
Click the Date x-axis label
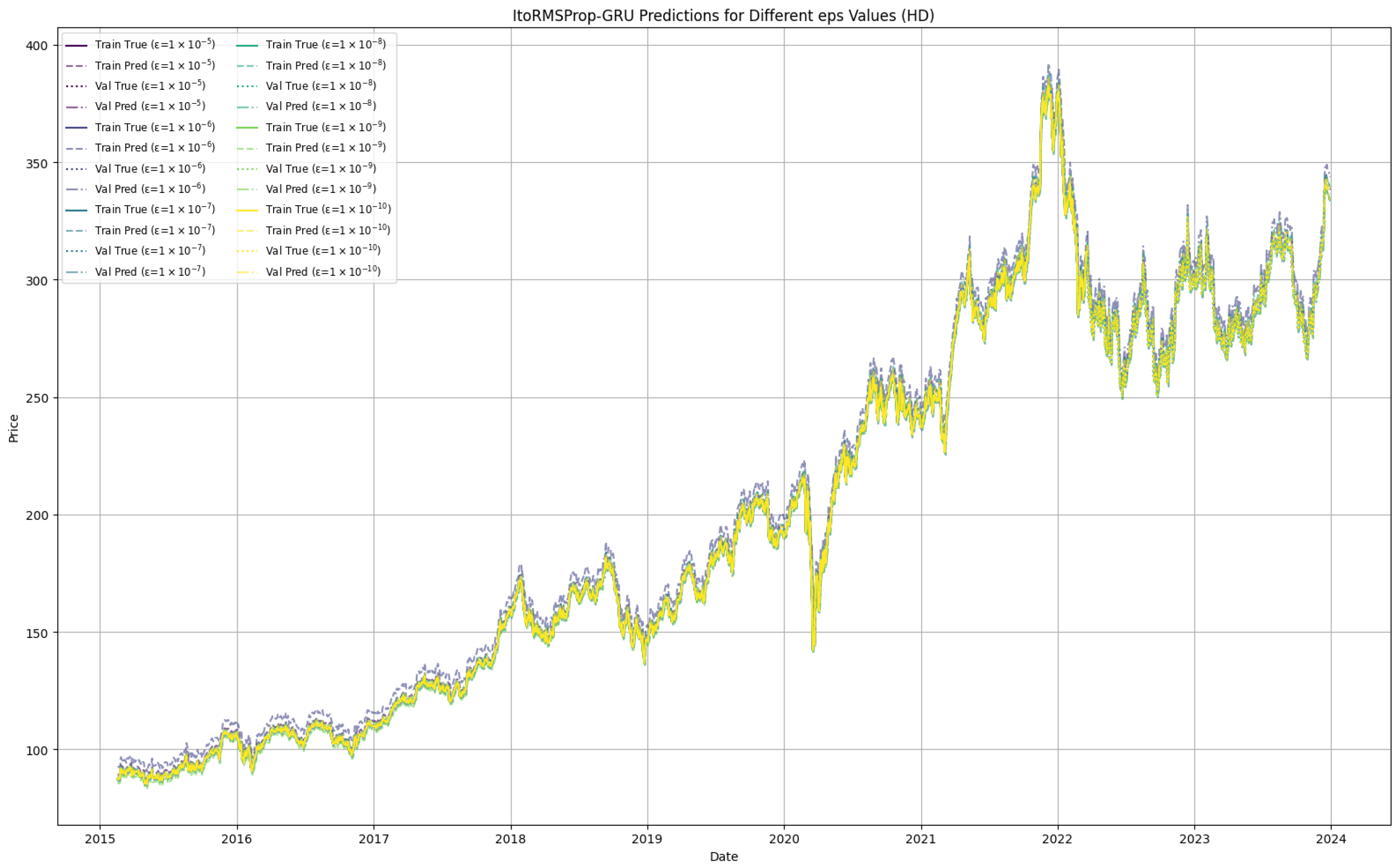(724, 856)
